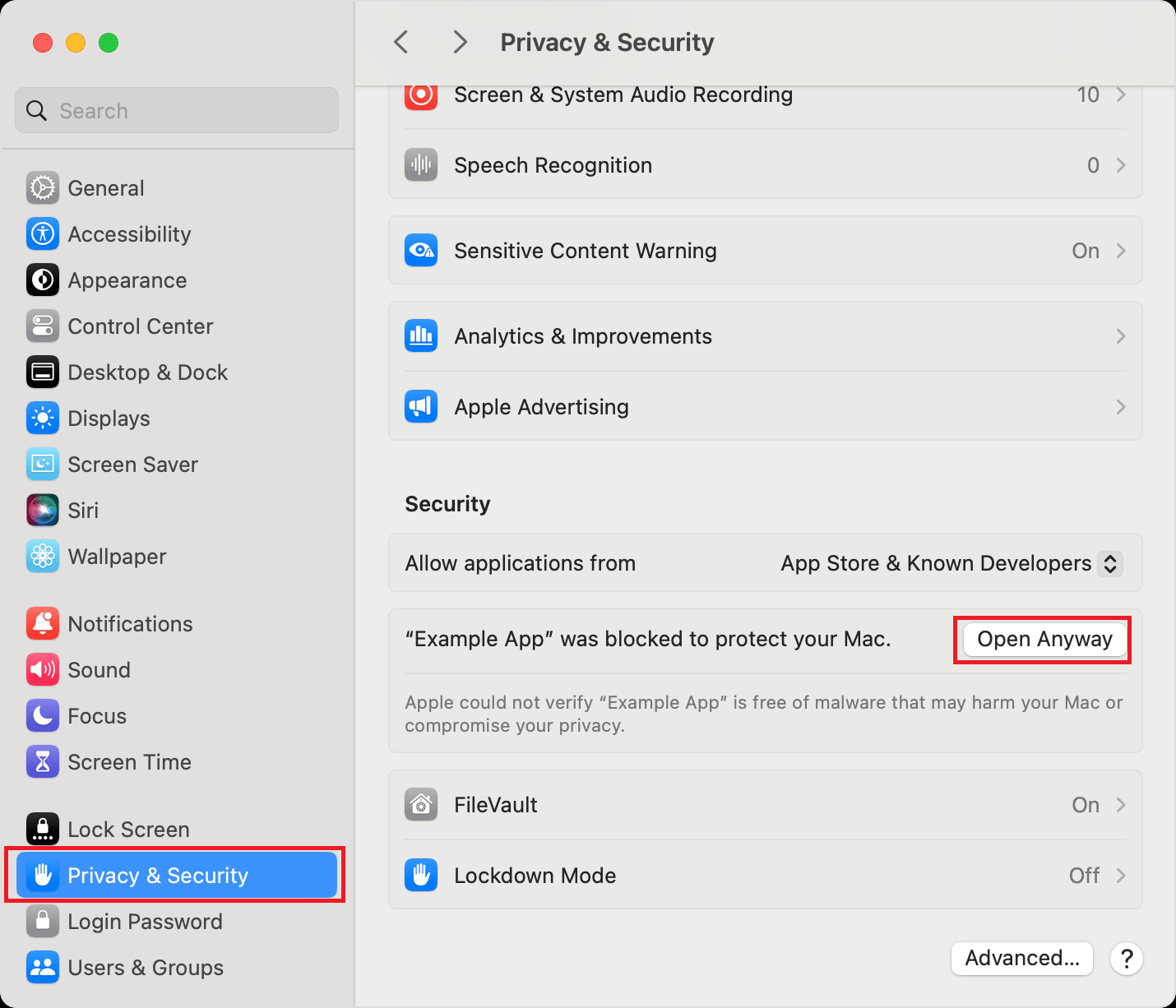Open the Allow applications from dropdown
1176x1008 pixels.
click(951, 563)
